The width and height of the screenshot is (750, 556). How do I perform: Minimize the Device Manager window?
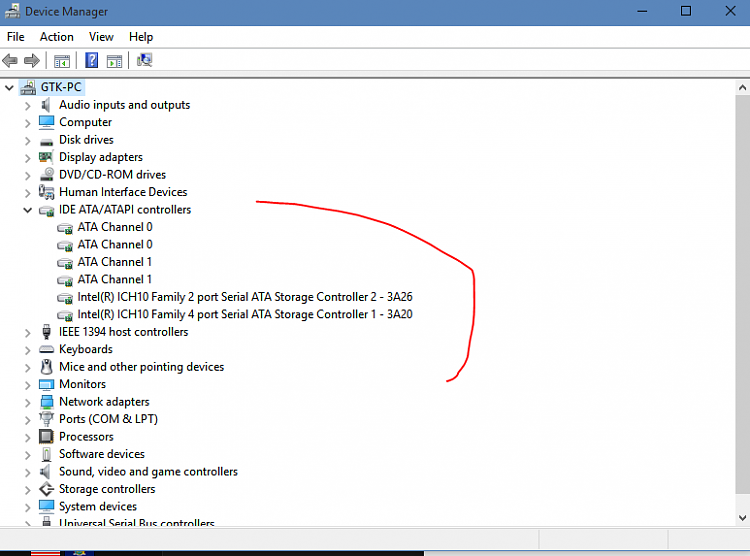(642, 11)
